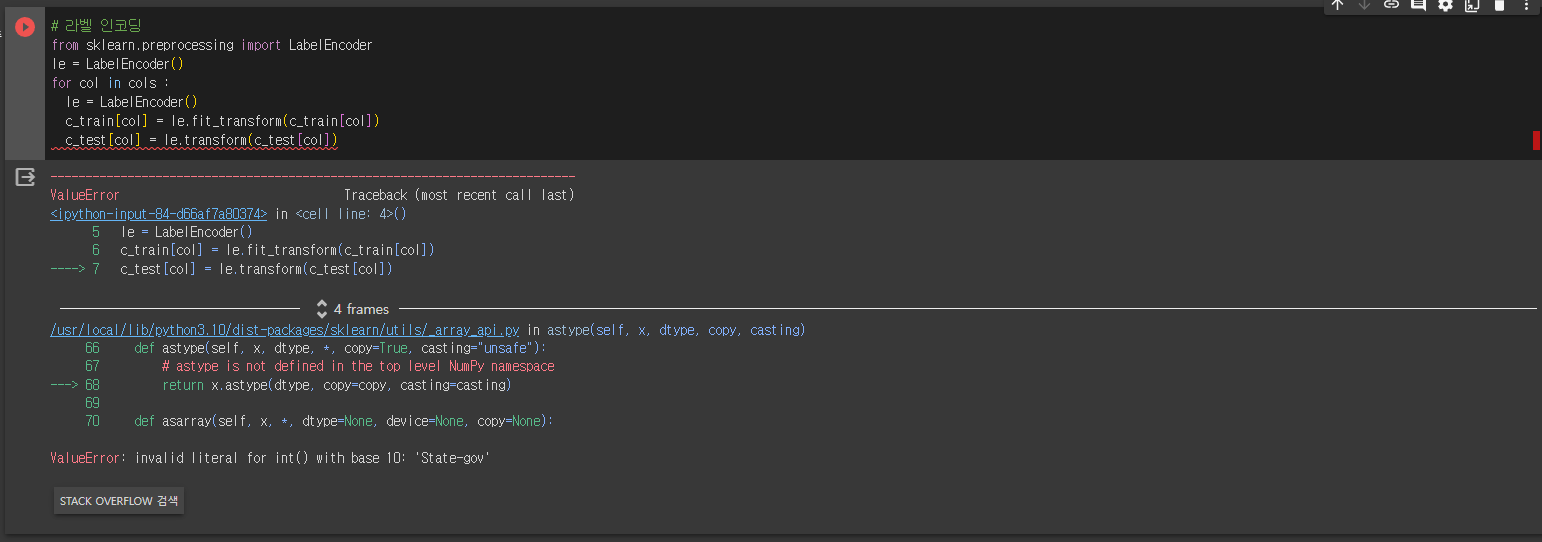Screen dimensions: 1542x542
Task: Copy link to this cell
Action: 1391,5
